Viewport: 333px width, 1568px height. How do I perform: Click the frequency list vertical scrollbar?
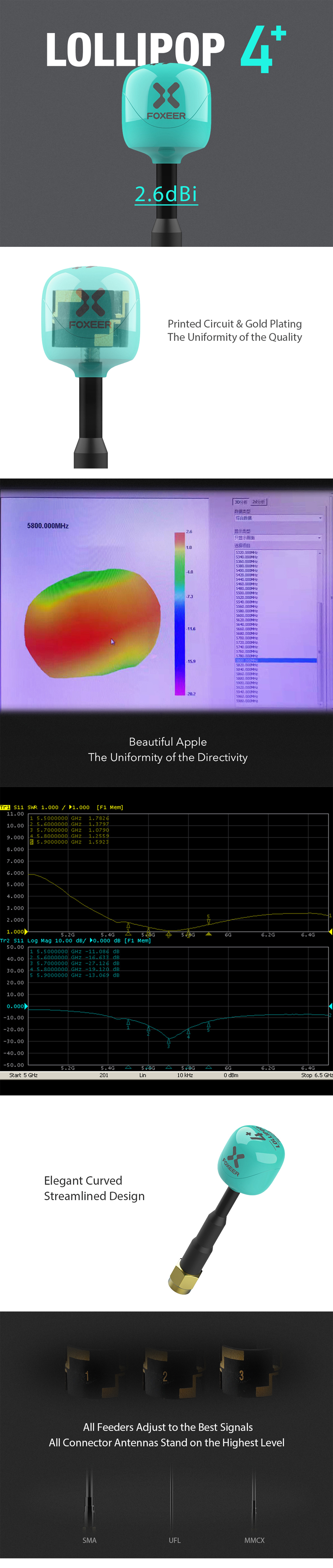point(320,629)
